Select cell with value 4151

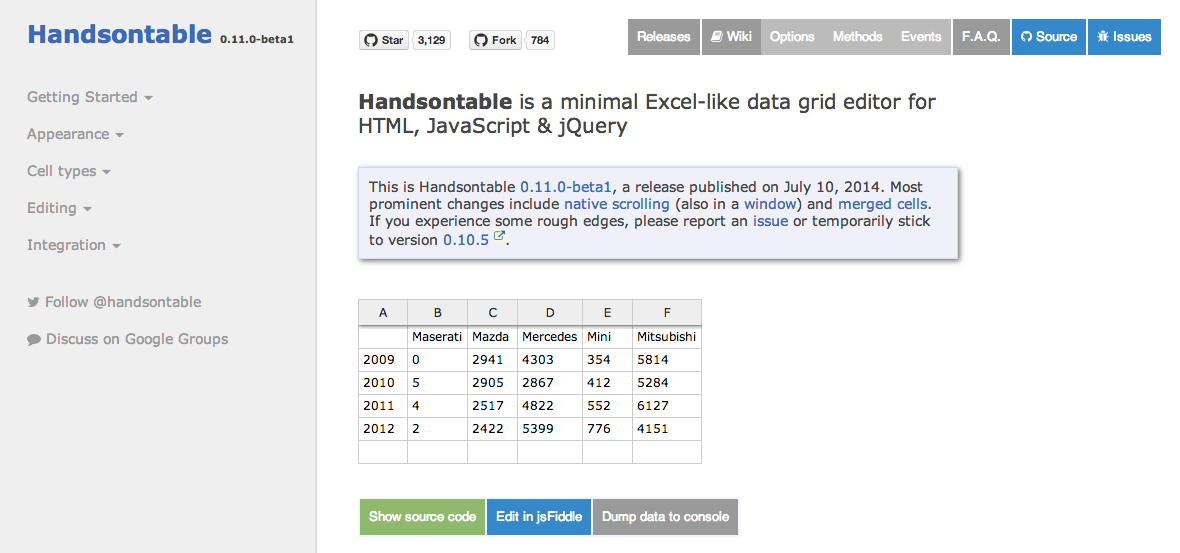[x=667, y=429]
